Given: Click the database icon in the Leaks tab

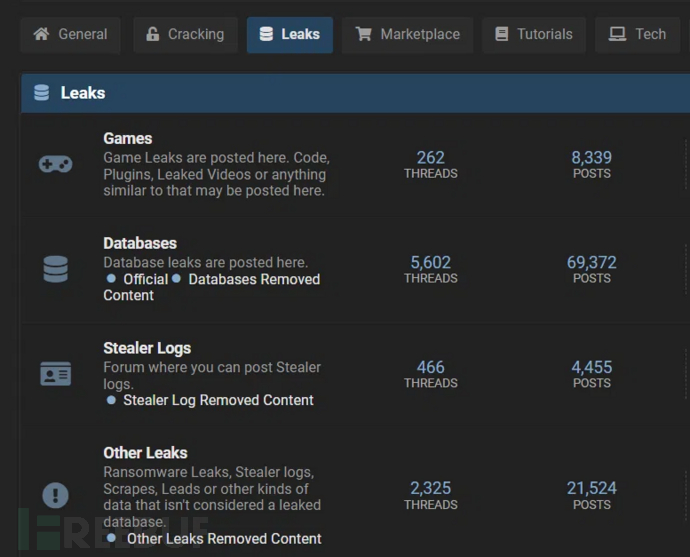Looking at the screenshot, I should (x=266, y=34).
